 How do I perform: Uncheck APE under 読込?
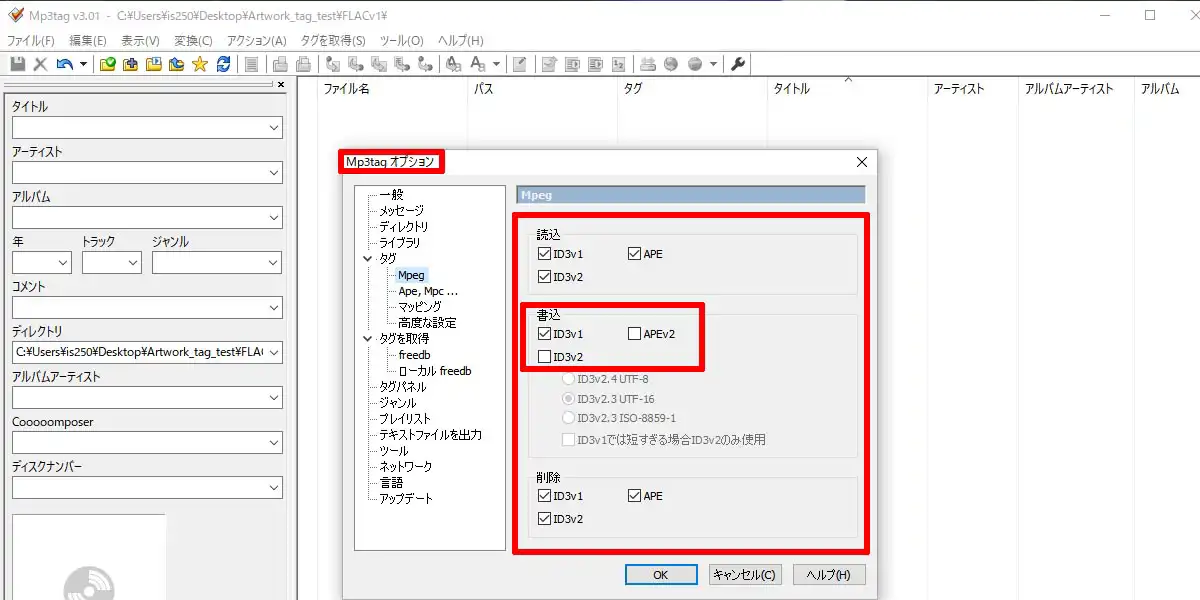[634, 254]
